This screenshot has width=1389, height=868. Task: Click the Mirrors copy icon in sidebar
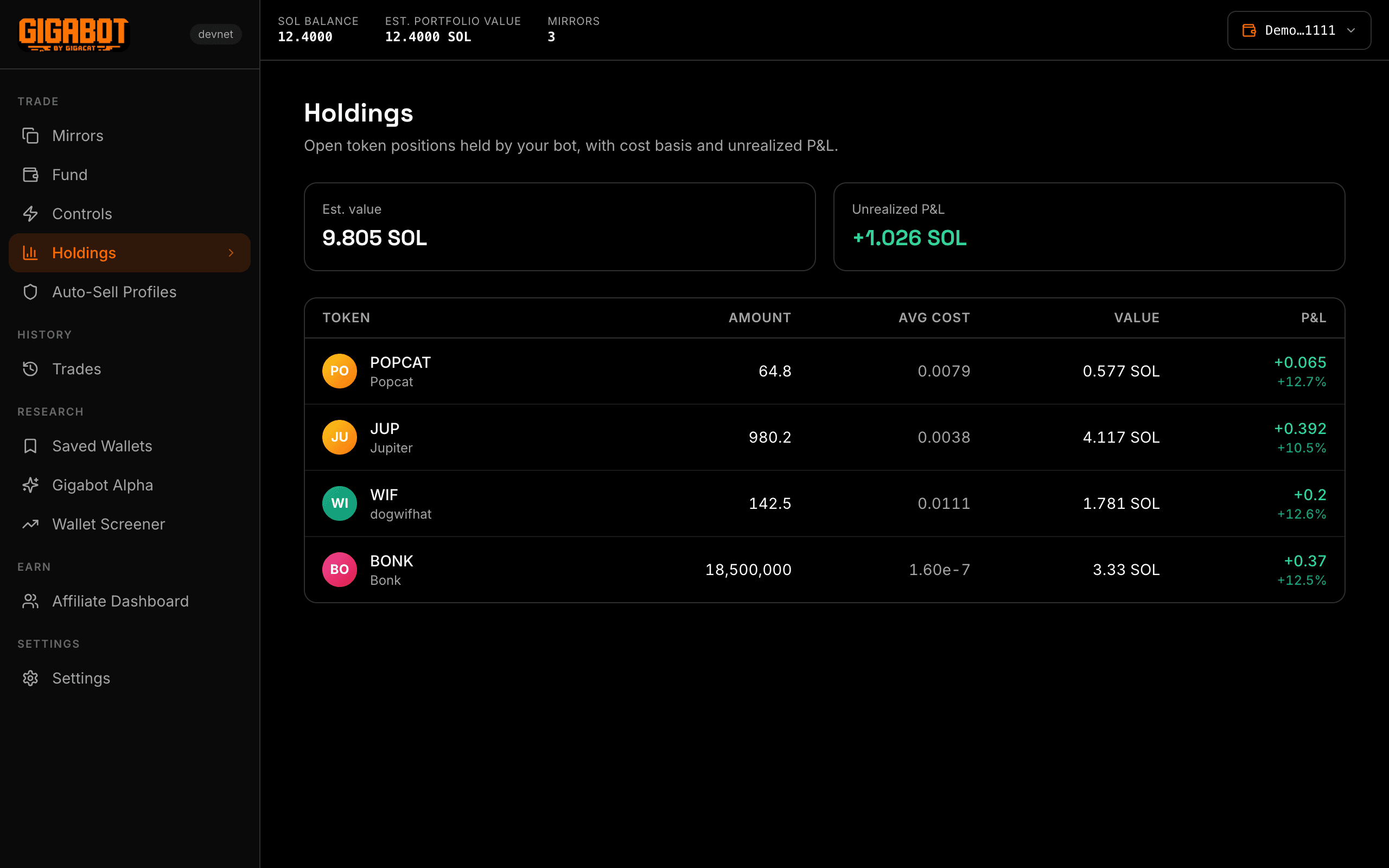click(30, 136)
